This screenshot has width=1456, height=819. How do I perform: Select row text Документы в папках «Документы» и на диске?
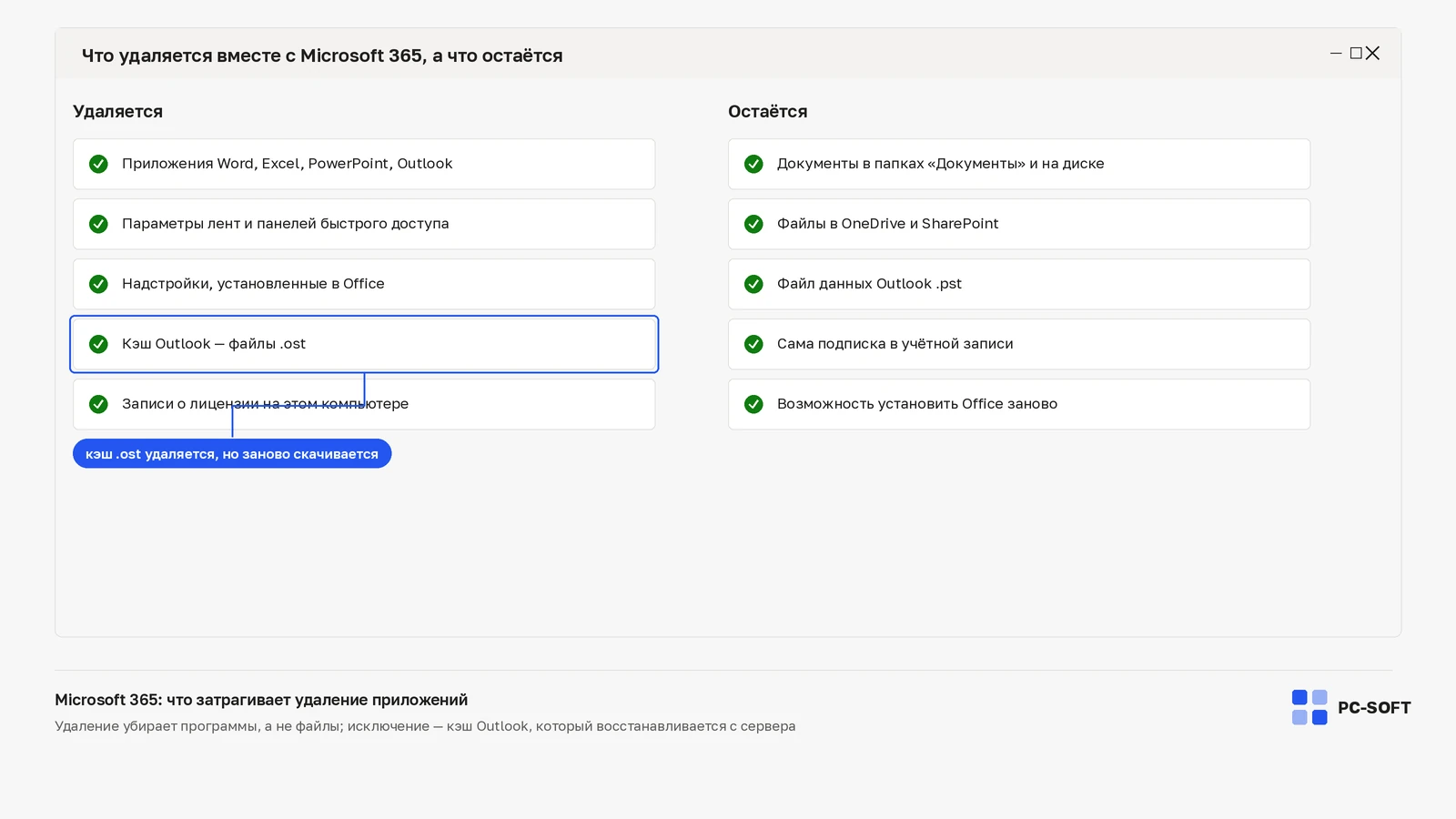[940, 164]
